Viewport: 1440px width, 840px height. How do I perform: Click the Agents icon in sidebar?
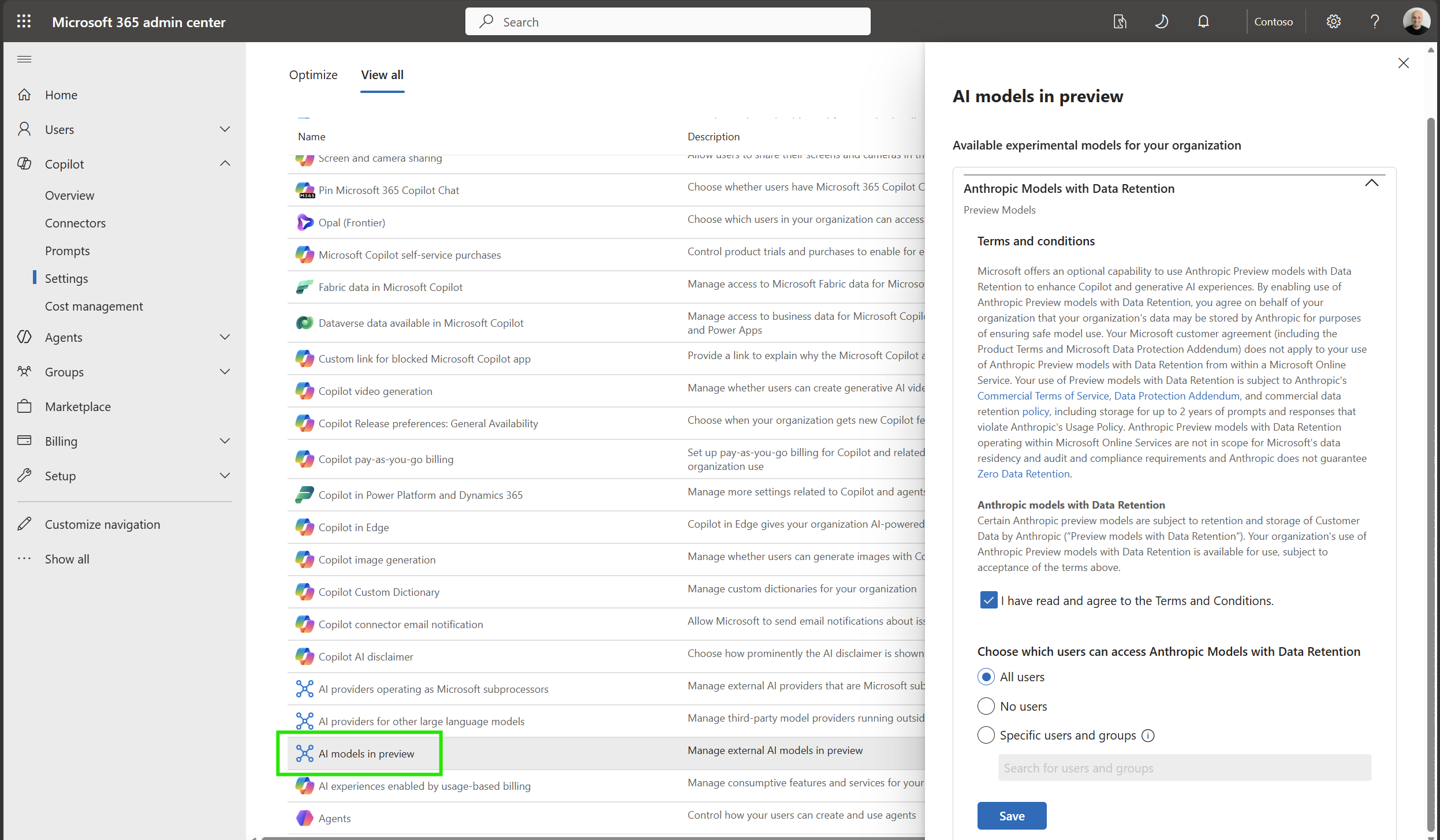(x=24, y=337)
